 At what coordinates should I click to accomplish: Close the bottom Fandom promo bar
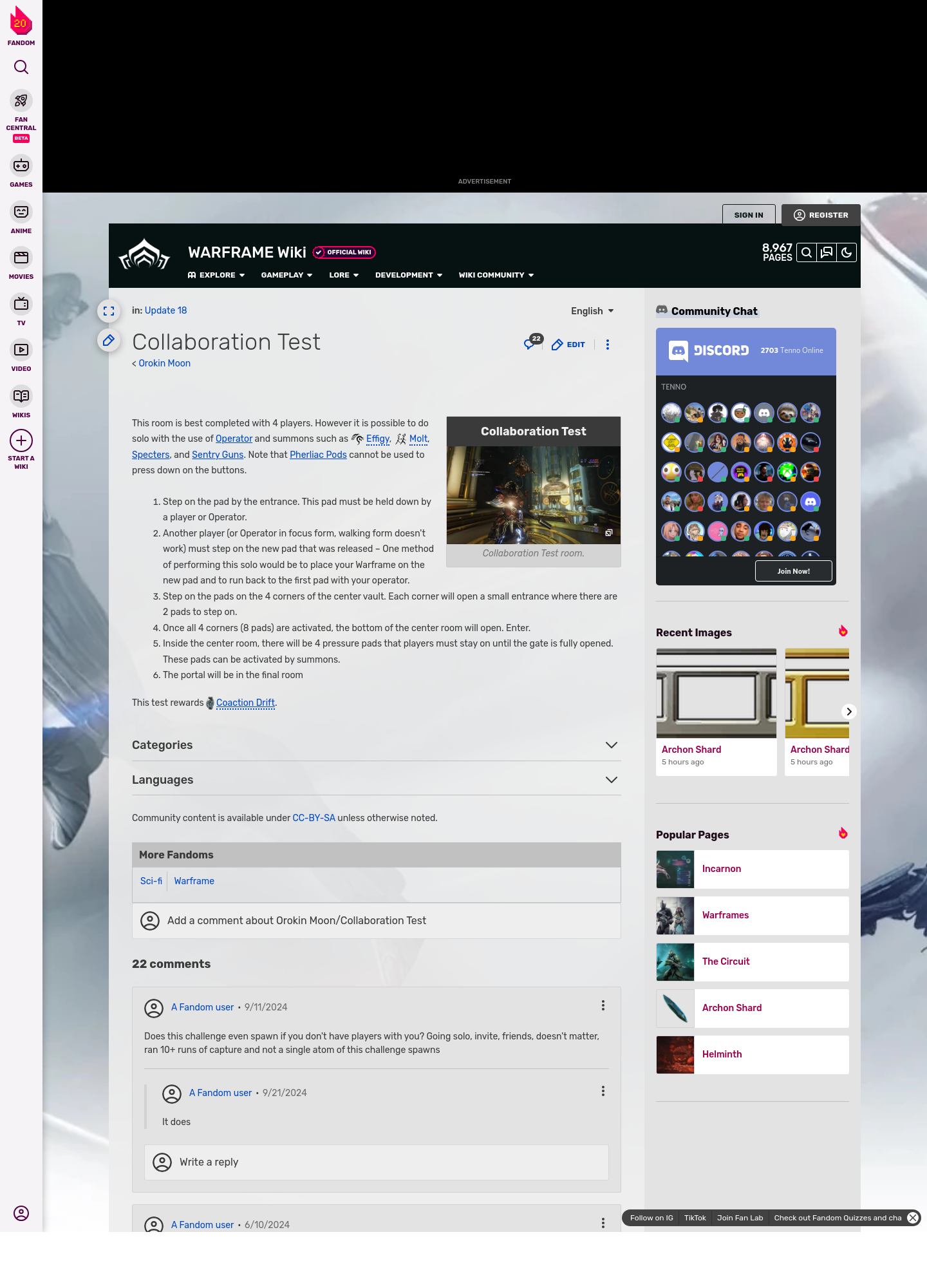913,1218
